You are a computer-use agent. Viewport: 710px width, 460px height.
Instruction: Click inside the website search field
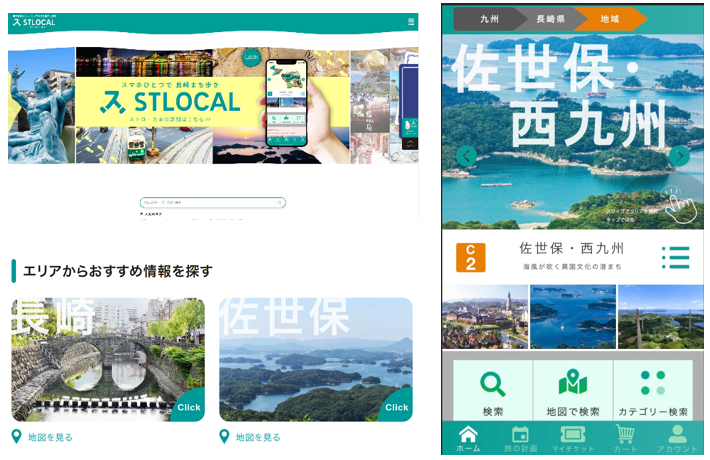point(213,202)
